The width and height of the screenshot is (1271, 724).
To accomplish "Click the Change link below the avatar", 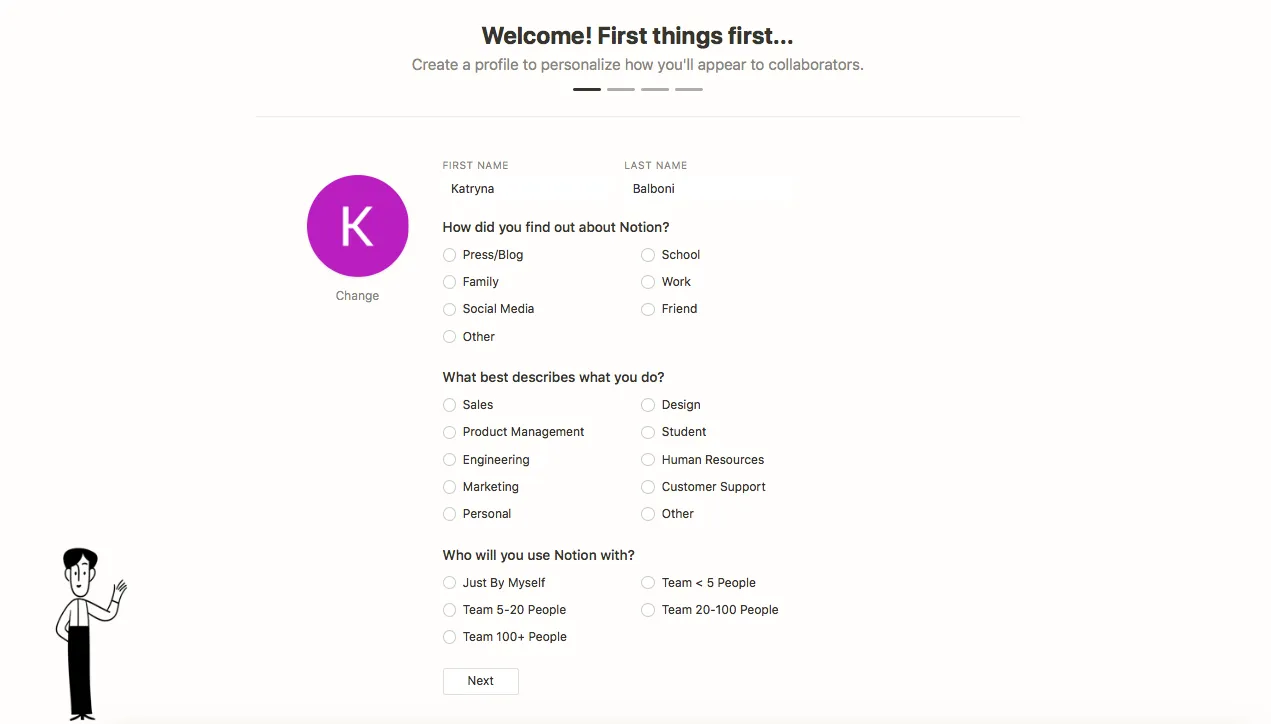I will point(357,295).
